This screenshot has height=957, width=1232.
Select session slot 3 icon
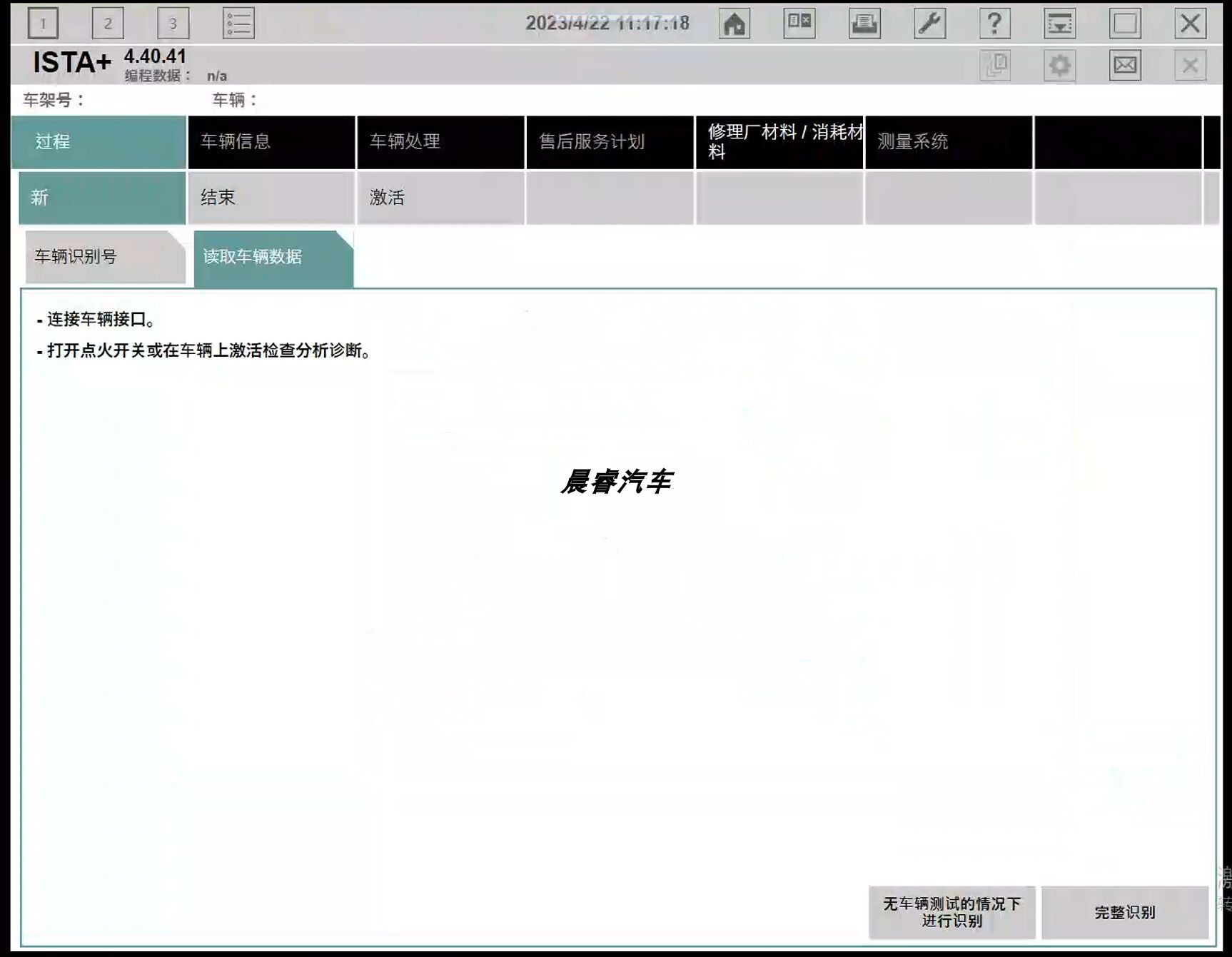point(173,24)
